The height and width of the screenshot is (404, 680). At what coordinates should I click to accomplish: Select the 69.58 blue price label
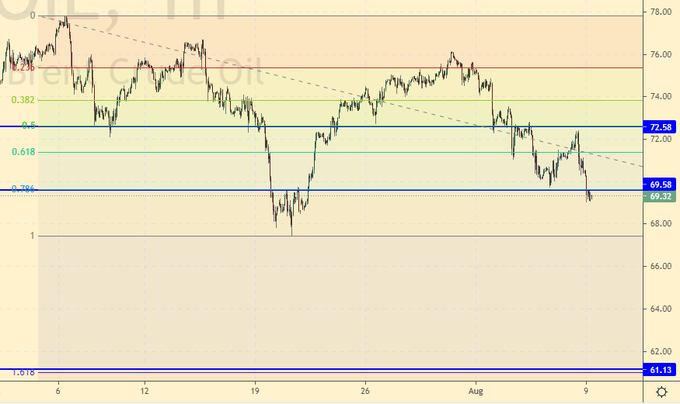click(660, 185)
